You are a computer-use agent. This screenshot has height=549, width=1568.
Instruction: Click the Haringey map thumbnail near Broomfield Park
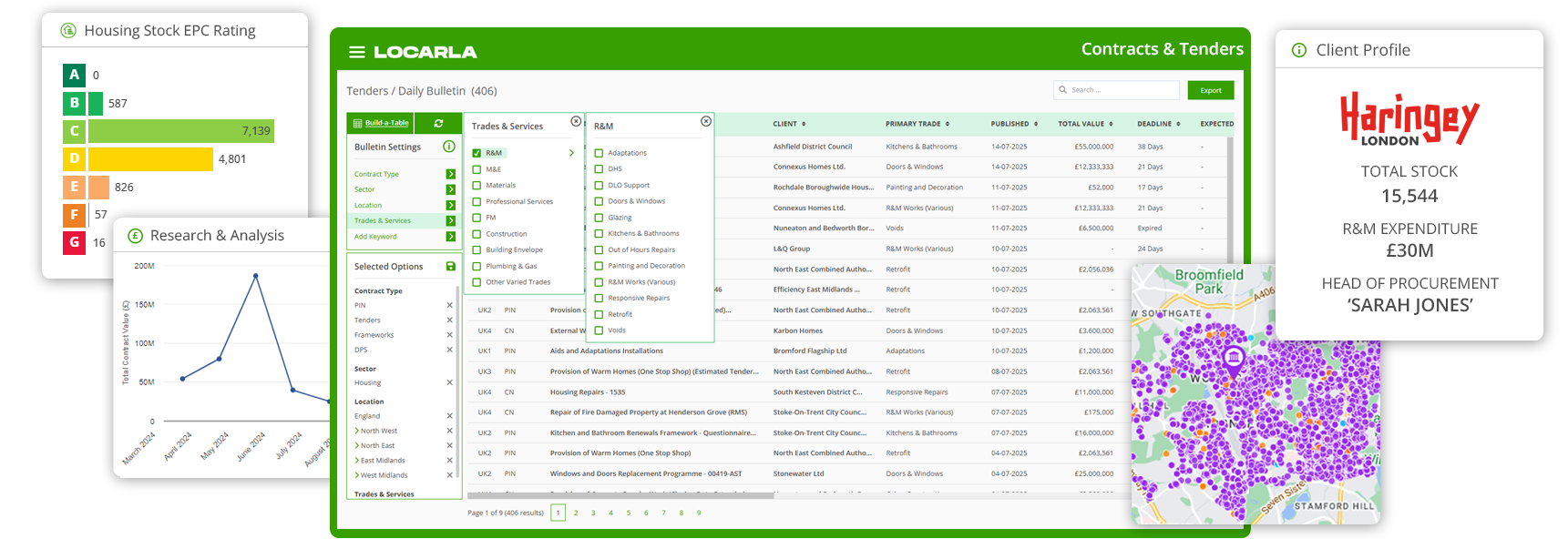click(1255, 394)
